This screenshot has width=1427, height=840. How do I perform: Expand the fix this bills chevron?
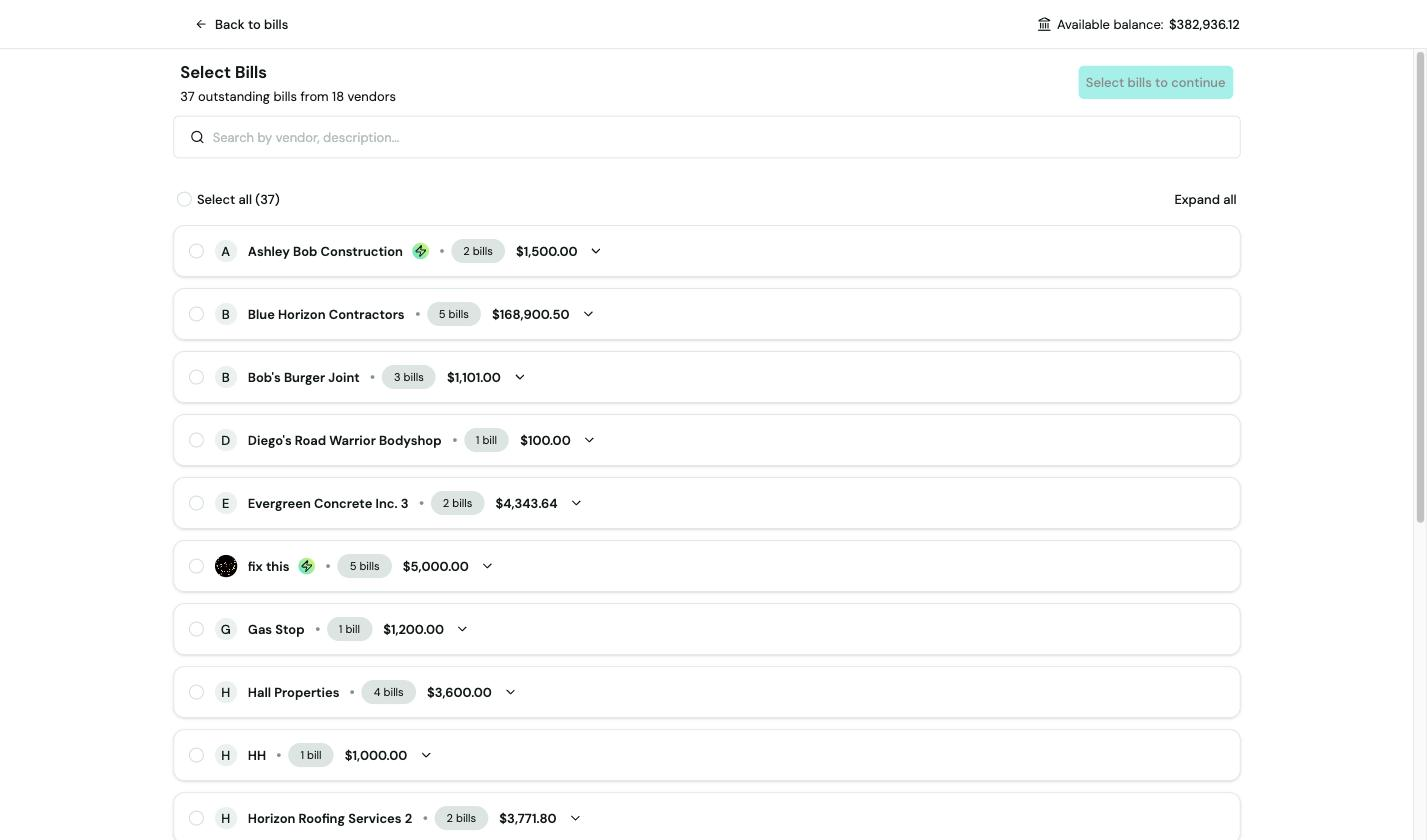(x=487, y=566)
